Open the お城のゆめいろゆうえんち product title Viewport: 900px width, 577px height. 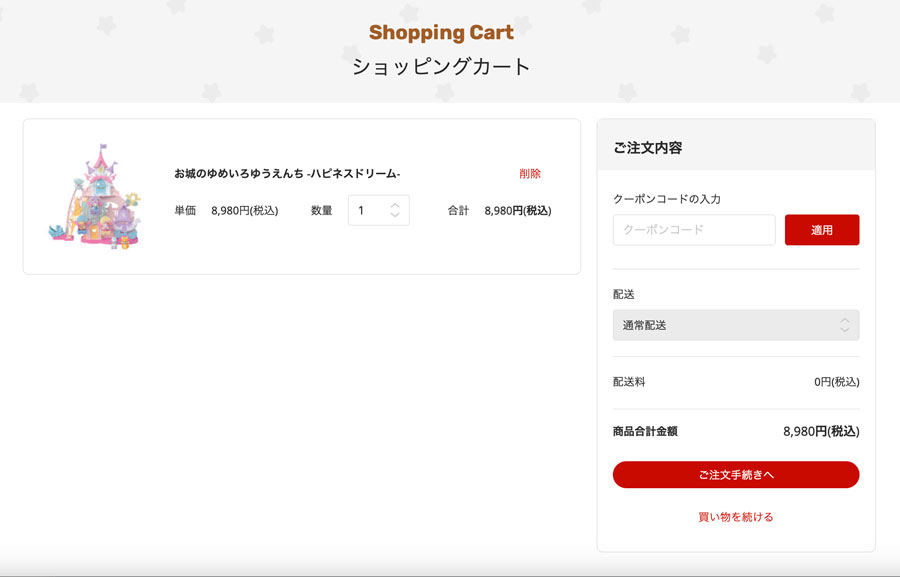(287, 173)
